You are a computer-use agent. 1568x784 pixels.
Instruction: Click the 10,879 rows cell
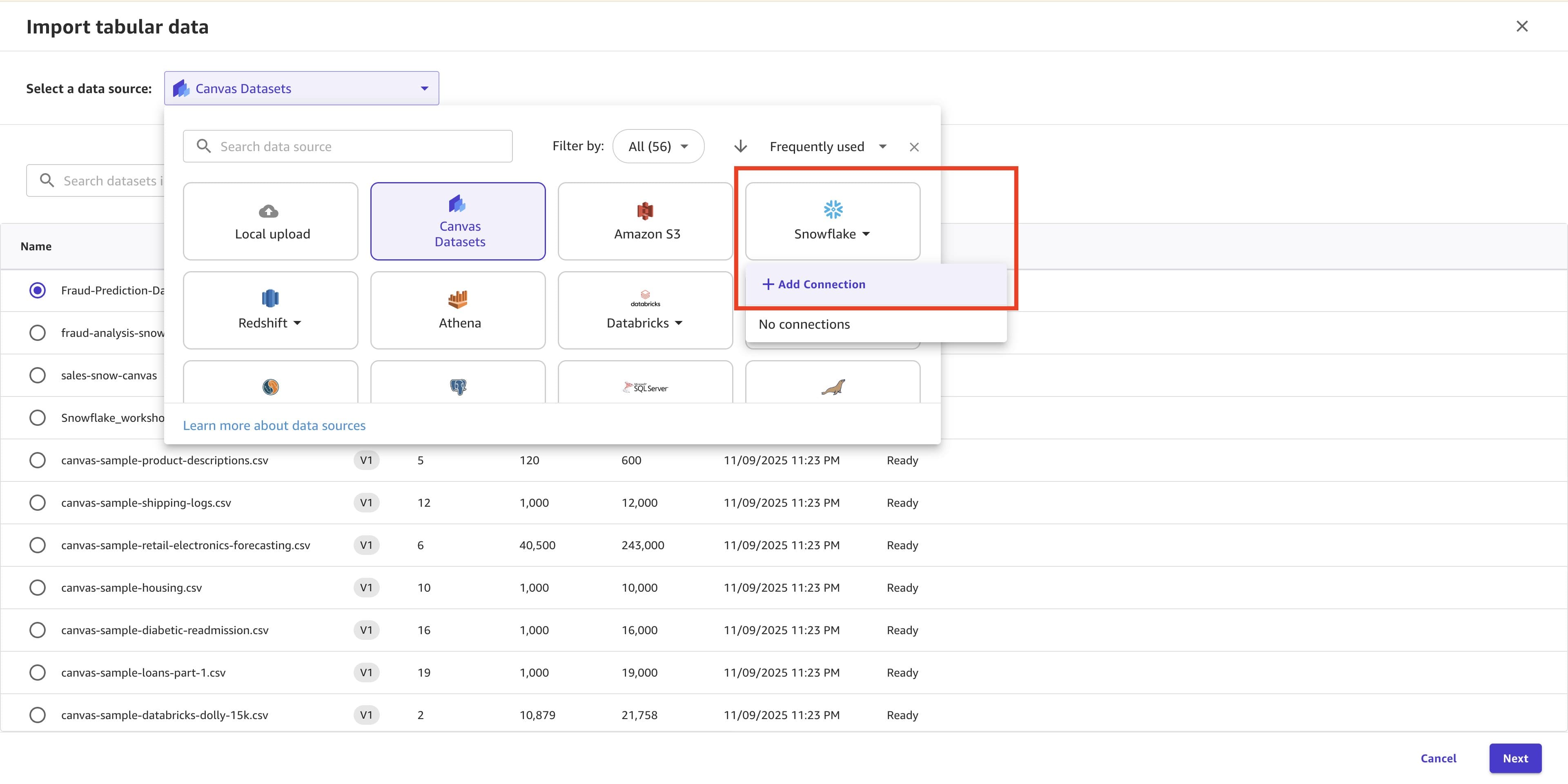537,715
